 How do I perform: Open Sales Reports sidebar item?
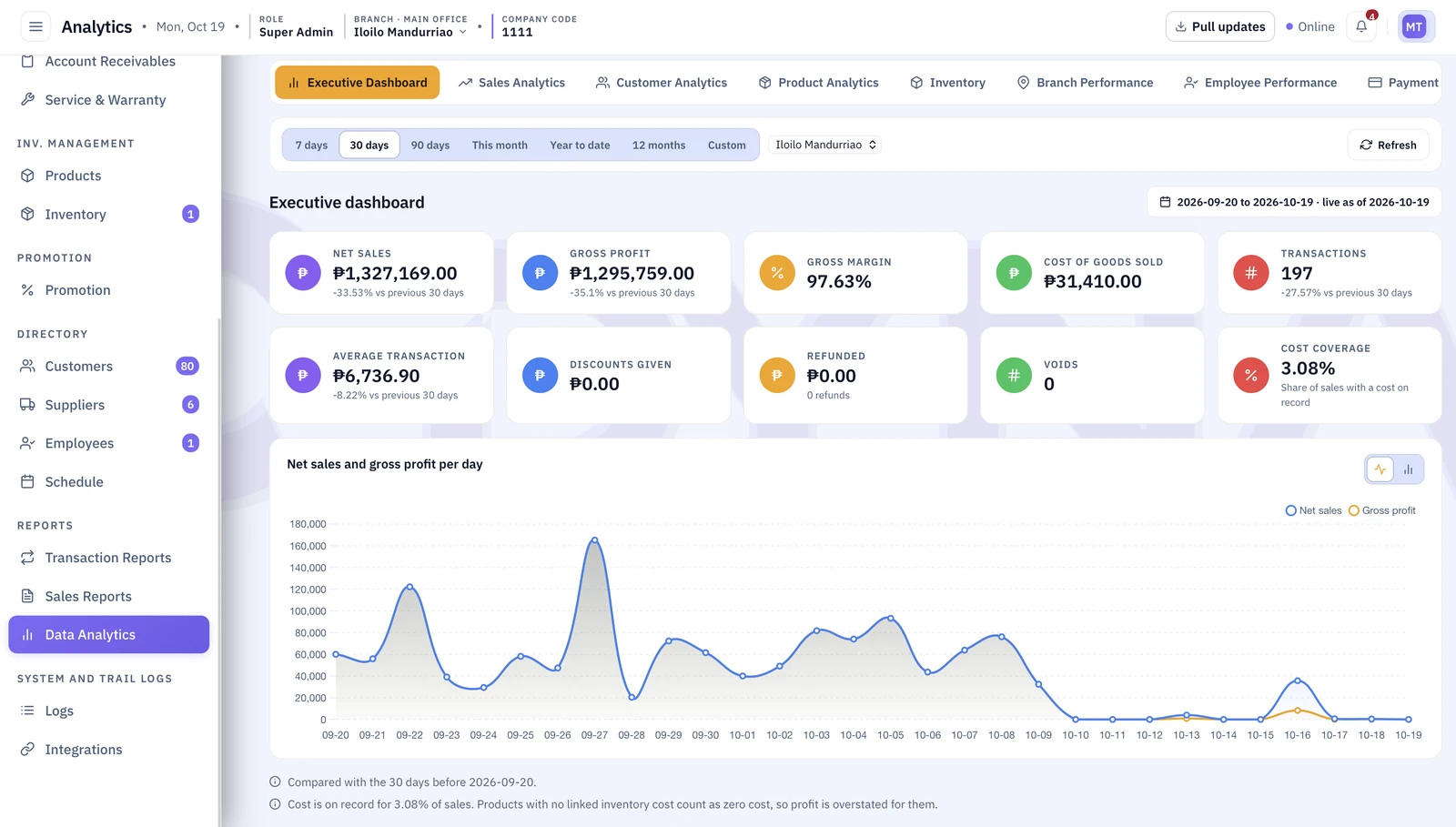108,596
